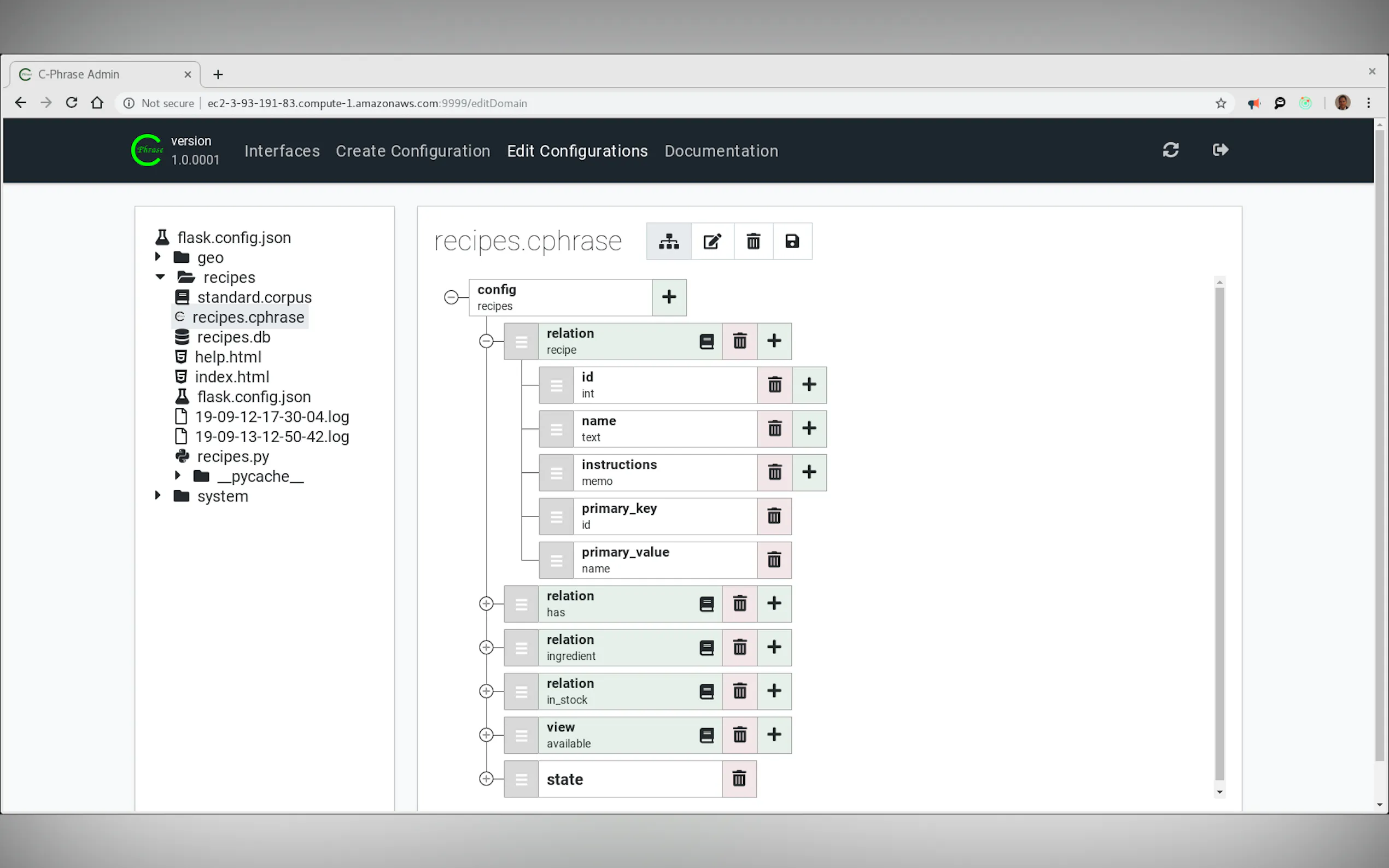Expand the relation has node
1389x868 pixels.
point(486,603)
